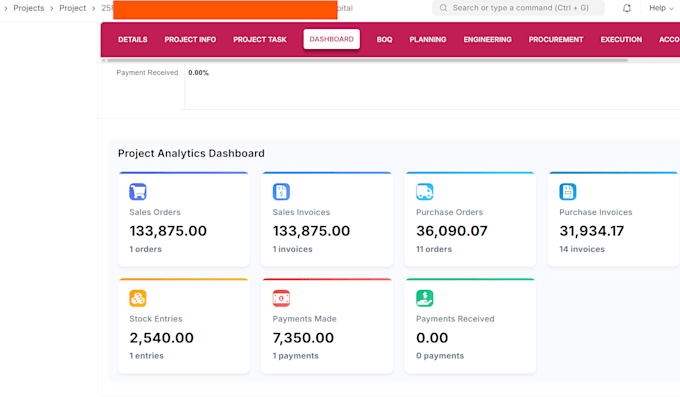Click Purchase Invoices total 31,934.17
Image resolution: width=680 pixels, height=397 pixels.
[592, 231]
